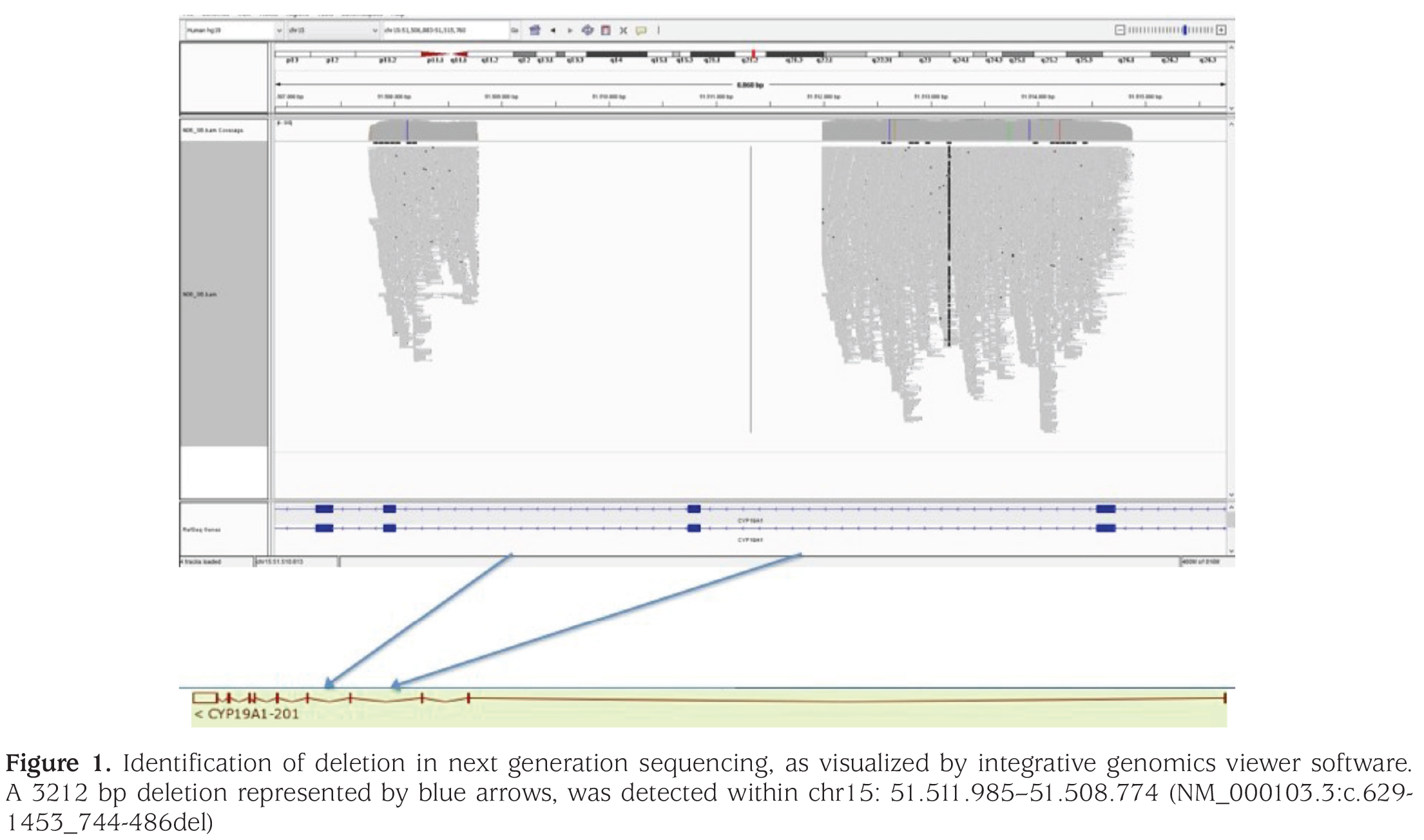The image size is (1424, 840).
Task: Click the green variant bar in right coverage block
Action: point(1009,130)
